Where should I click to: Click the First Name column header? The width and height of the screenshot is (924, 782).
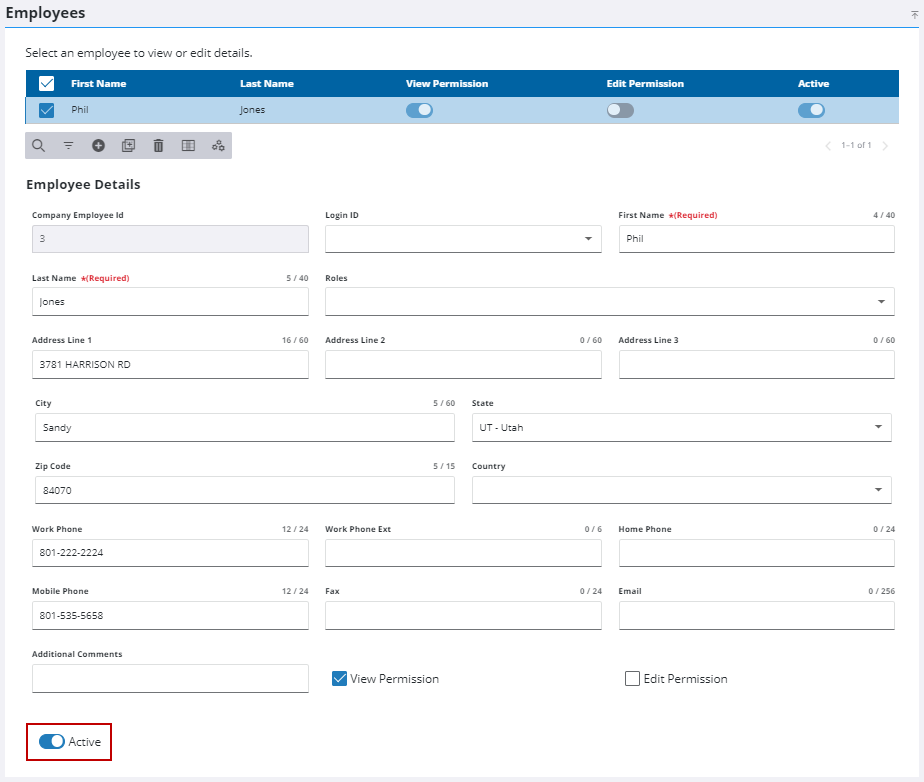click(x=99, y=84)
